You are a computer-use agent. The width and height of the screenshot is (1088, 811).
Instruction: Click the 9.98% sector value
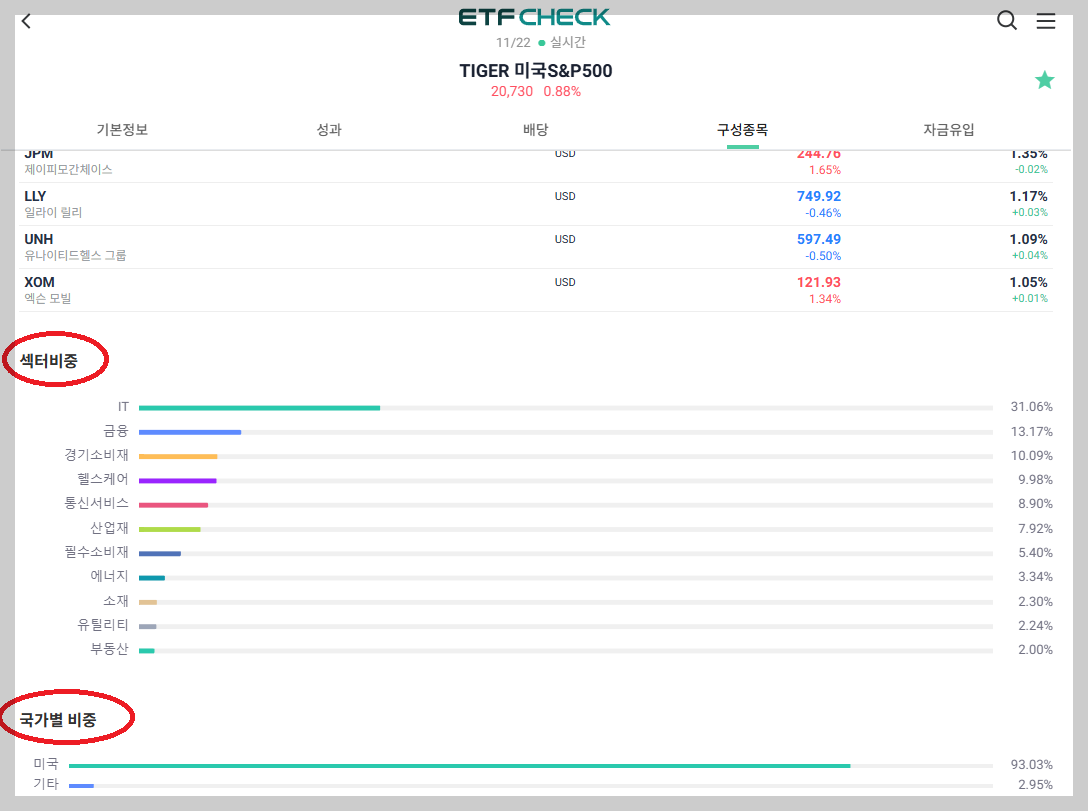coord(1035,479)
